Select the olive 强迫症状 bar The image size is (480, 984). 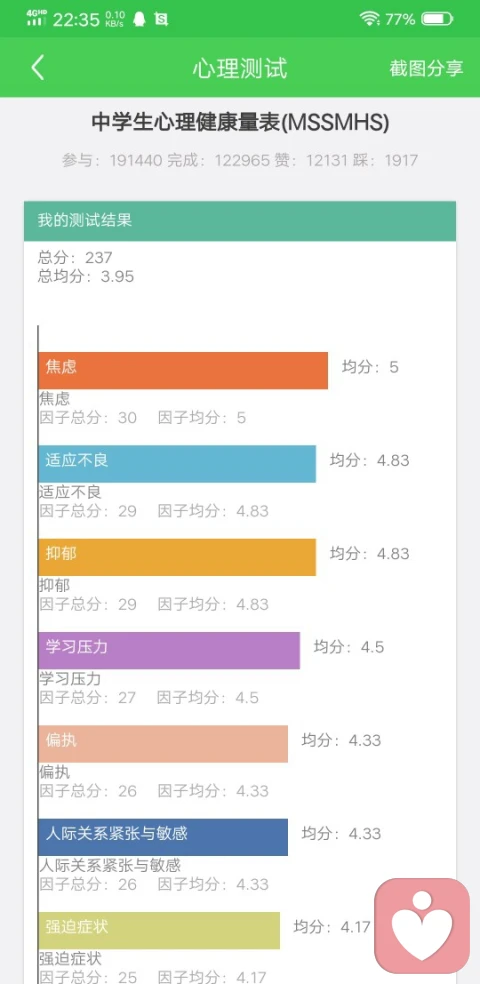pos(159,930)
